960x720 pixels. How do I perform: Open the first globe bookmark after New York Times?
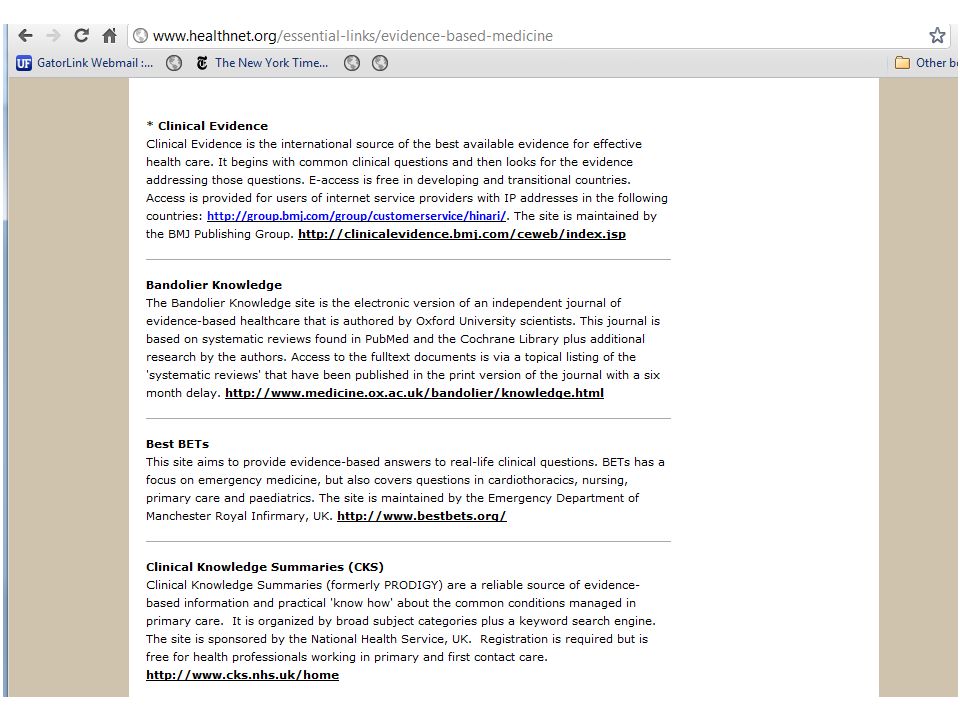point(351,63)
